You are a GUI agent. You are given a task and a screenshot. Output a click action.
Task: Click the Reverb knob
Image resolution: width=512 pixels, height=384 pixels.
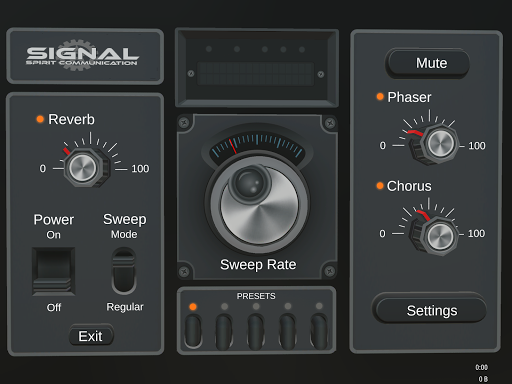point(86,167)
